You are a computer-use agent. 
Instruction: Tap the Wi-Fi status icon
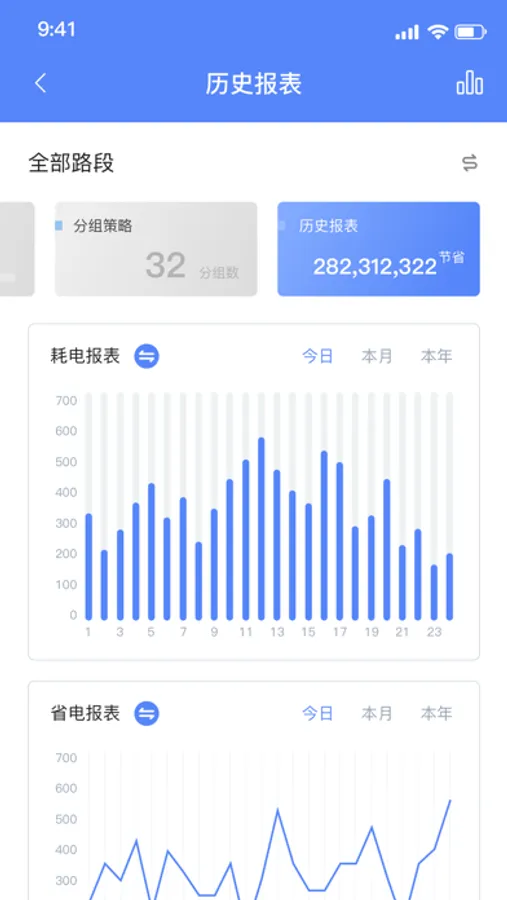(438, 32)
